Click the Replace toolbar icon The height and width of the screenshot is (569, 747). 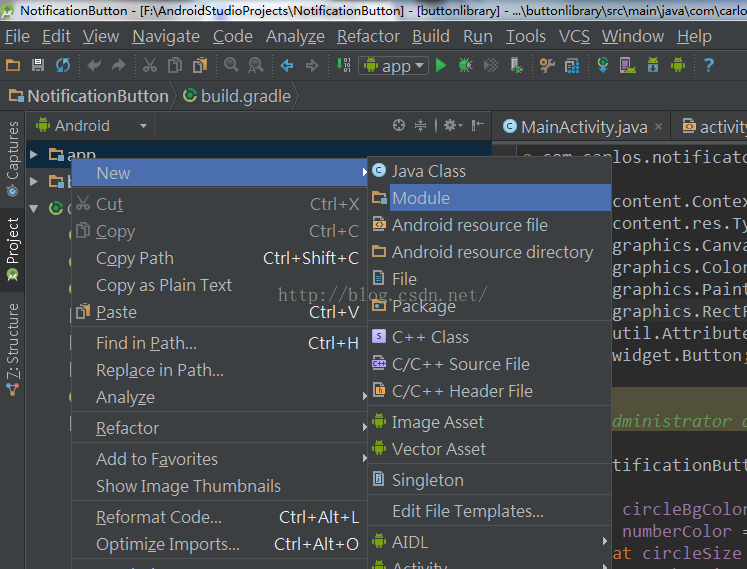(255, 65)
